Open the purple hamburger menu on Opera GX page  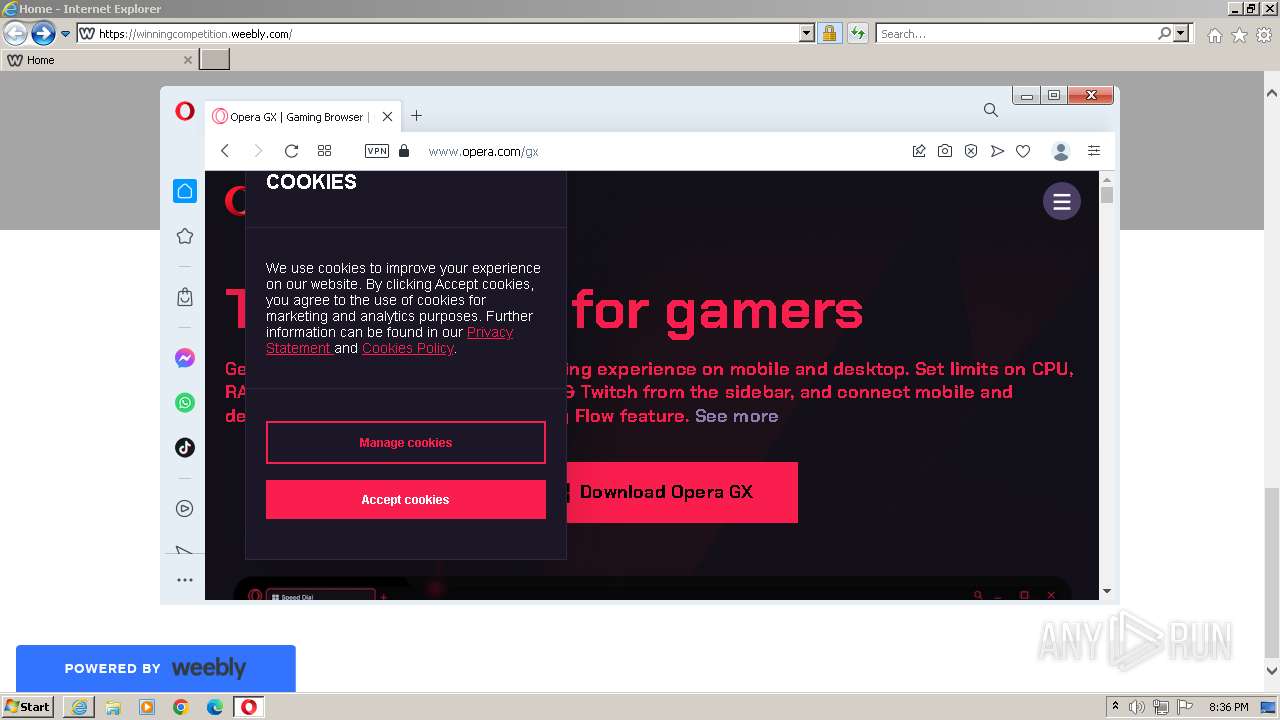coord(1062,201)
